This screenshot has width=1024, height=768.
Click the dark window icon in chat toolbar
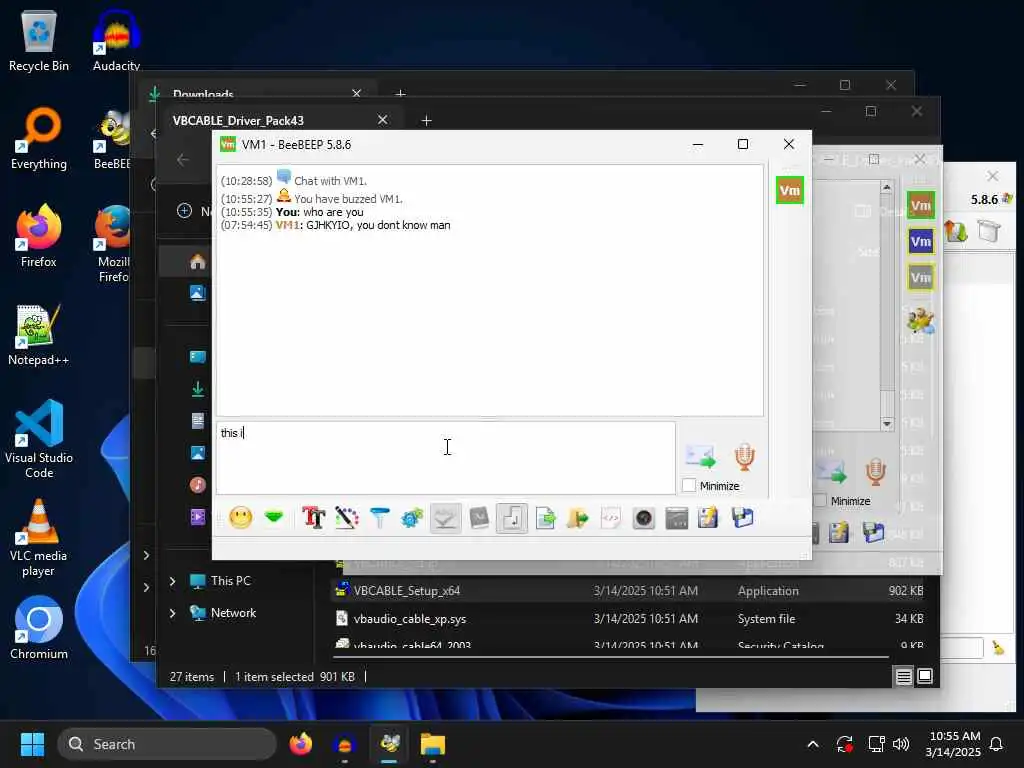pos(677,519)
